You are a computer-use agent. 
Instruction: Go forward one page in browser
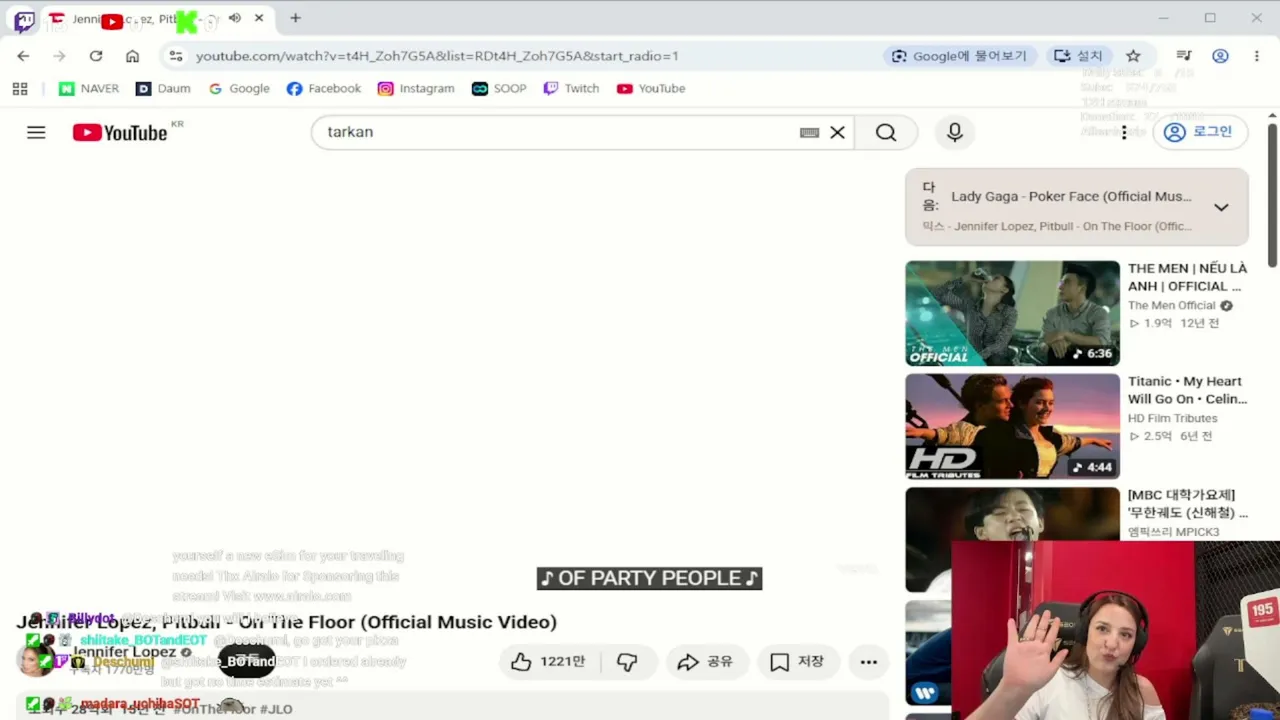point(59,56)
